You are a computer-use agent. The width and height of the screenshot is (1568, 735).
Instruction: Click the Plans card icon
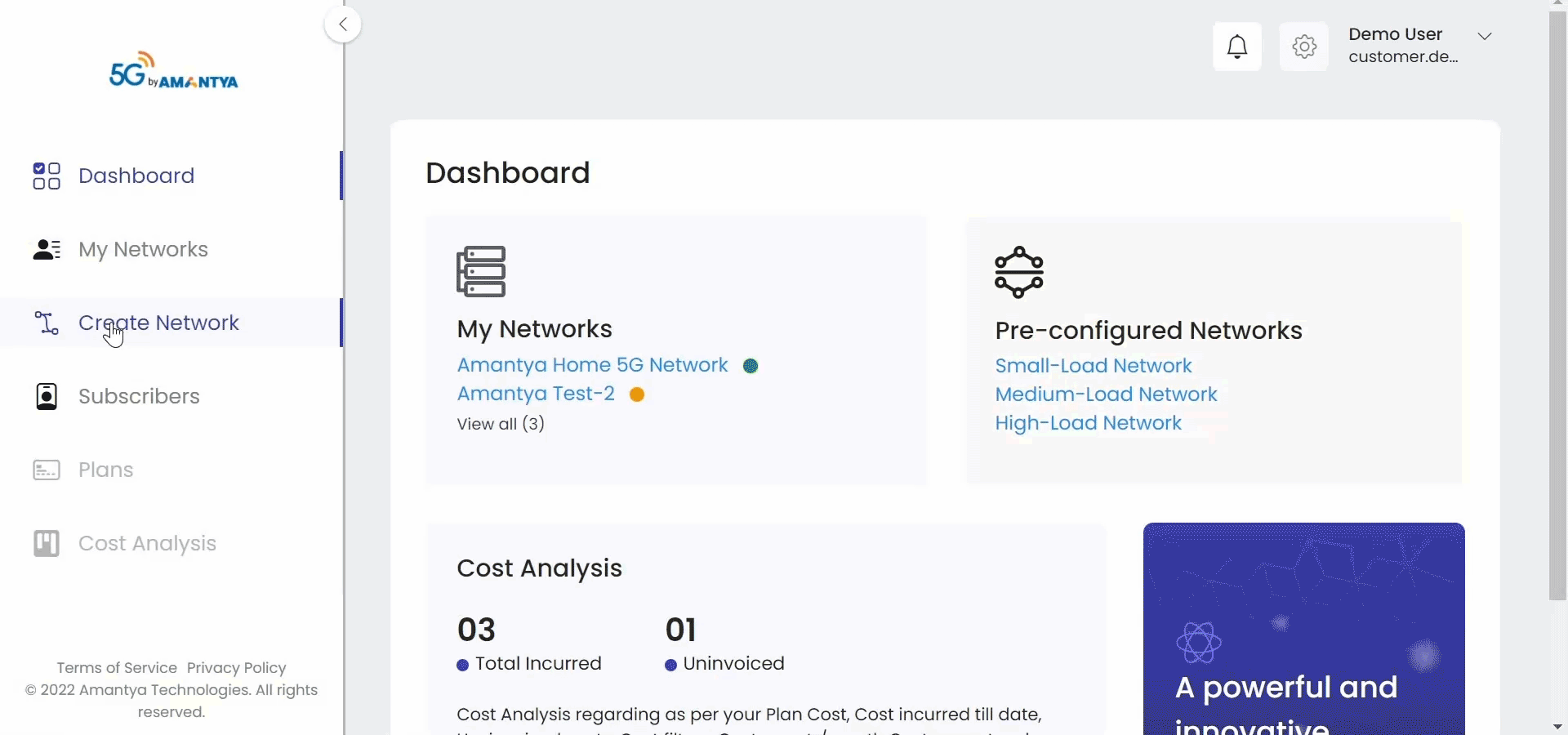coord(47,470)
